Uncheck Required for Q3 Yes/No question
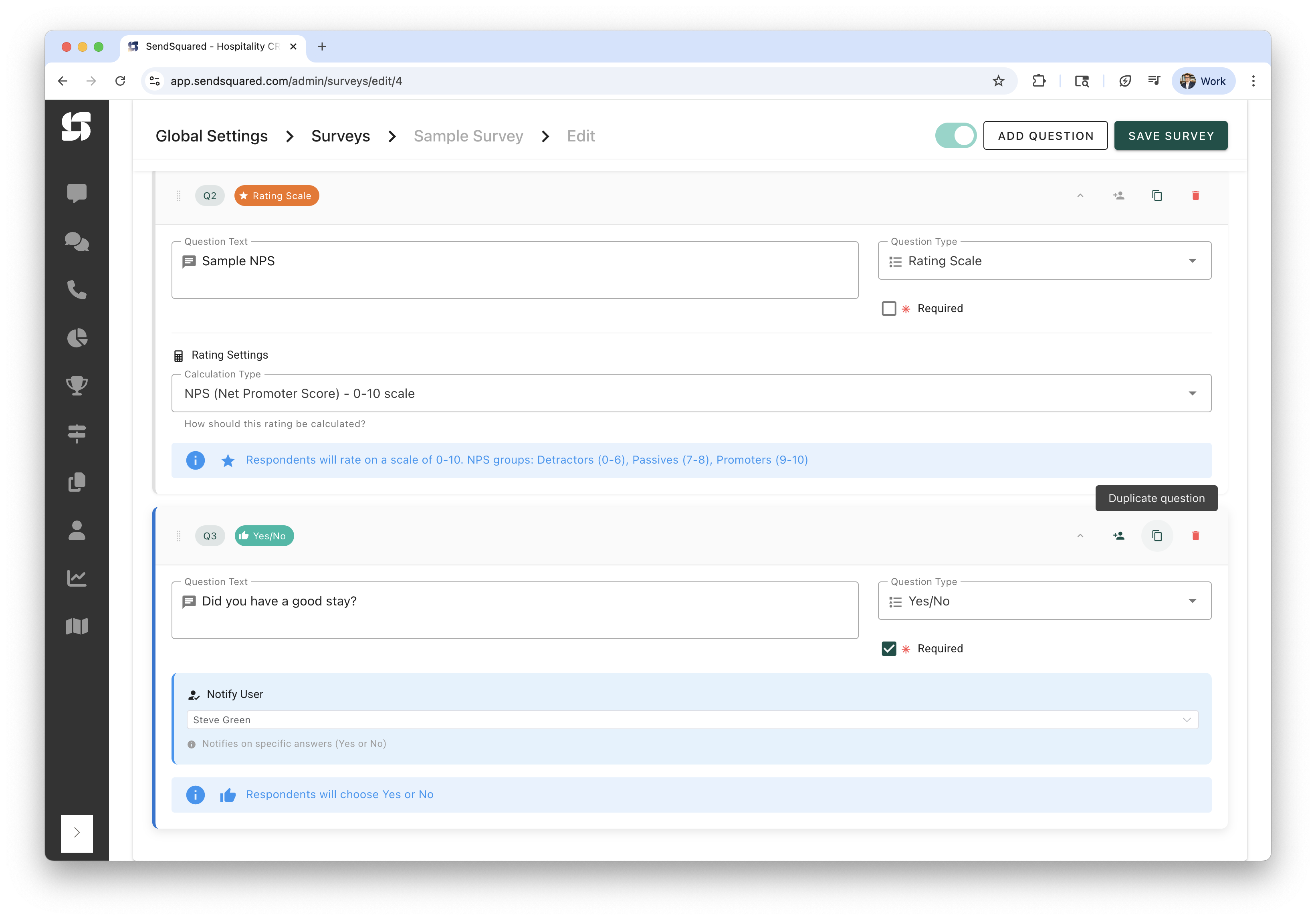Screen dimensions: 1316x920 click(x=888, y=648)
